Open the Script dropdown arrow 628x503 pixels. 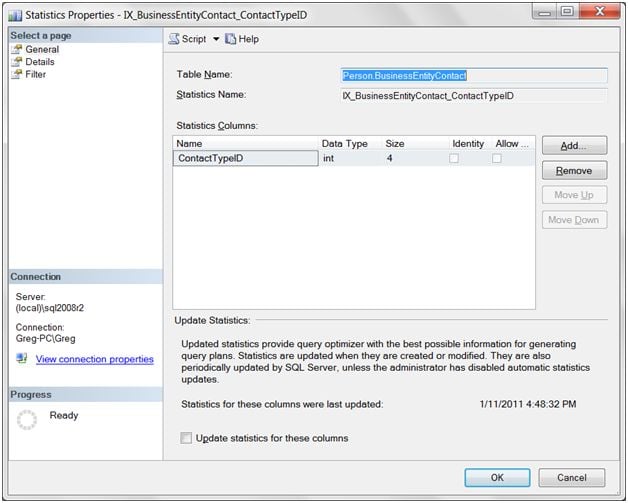[216, 39]
